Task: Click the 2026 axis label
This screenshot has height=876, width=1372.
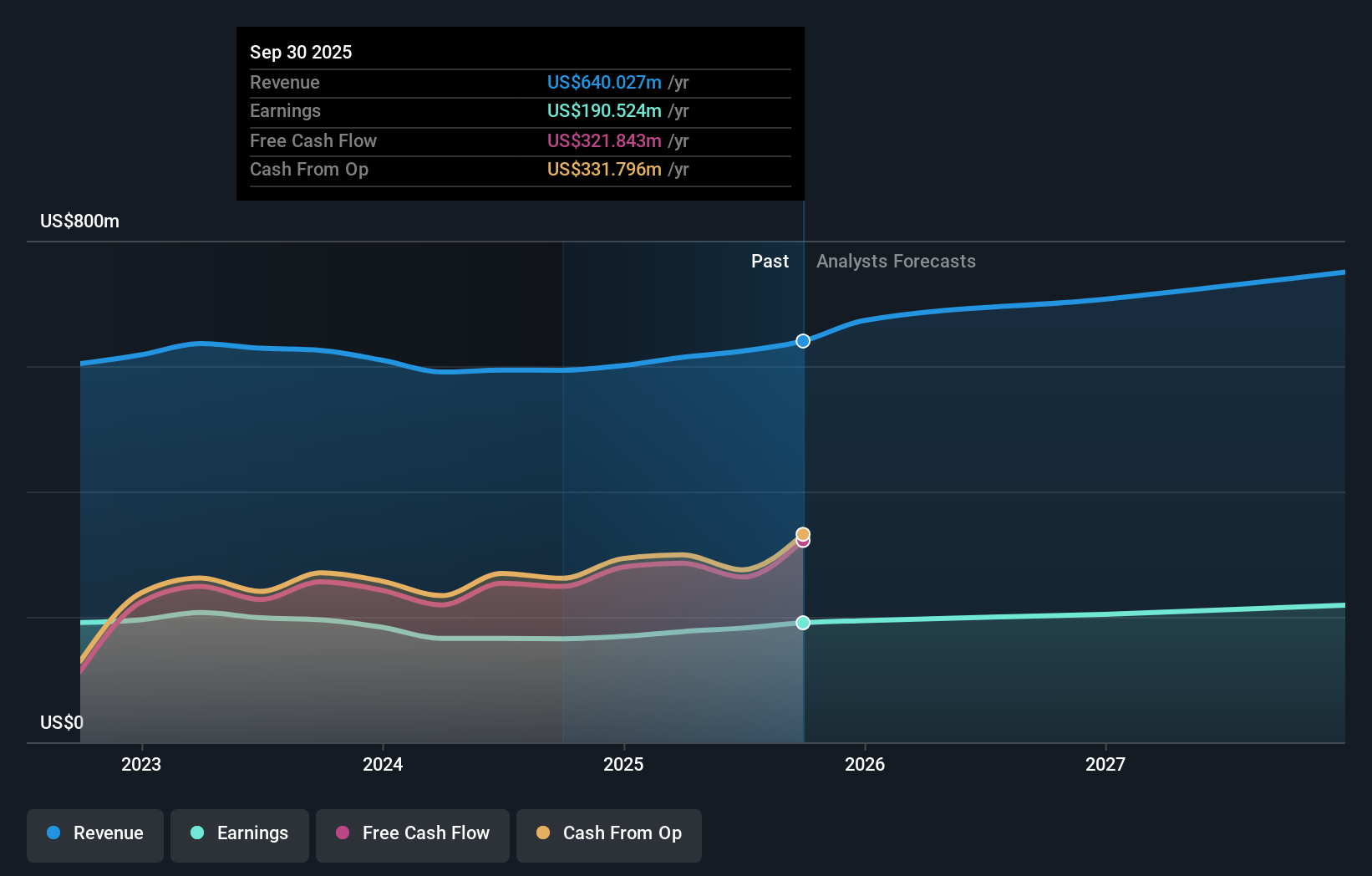Action: point(866,764)
